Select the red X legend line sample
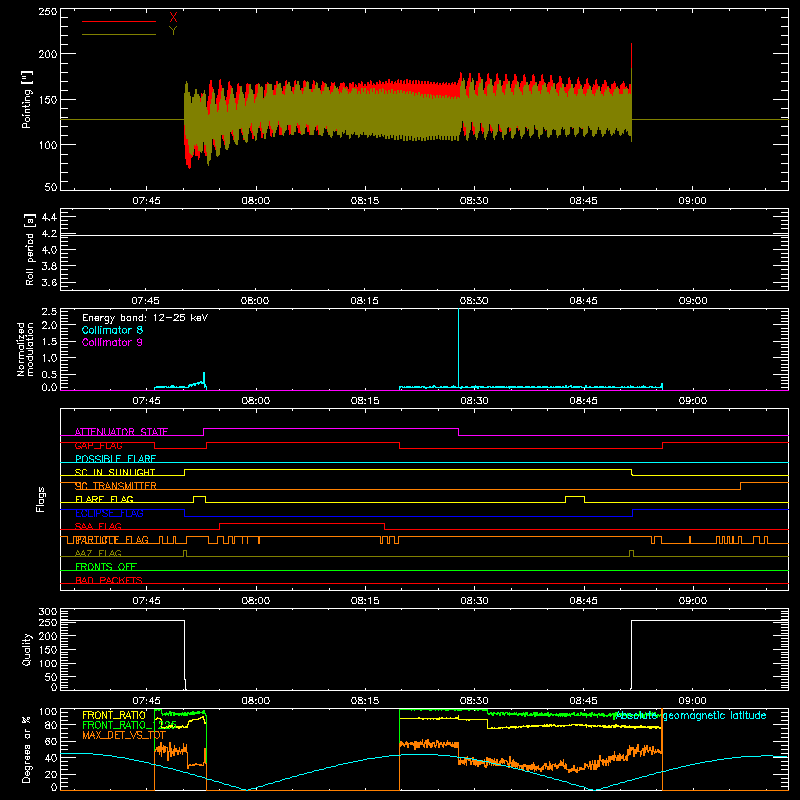 coord(119,21)
